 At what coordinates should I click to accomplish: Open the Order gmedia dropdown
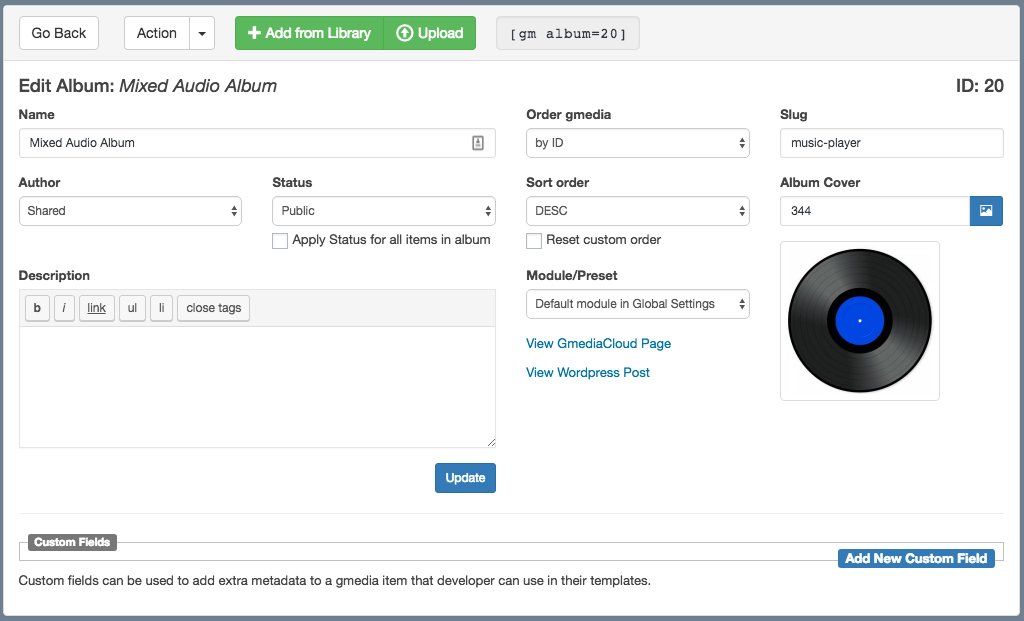click(637, 143)
